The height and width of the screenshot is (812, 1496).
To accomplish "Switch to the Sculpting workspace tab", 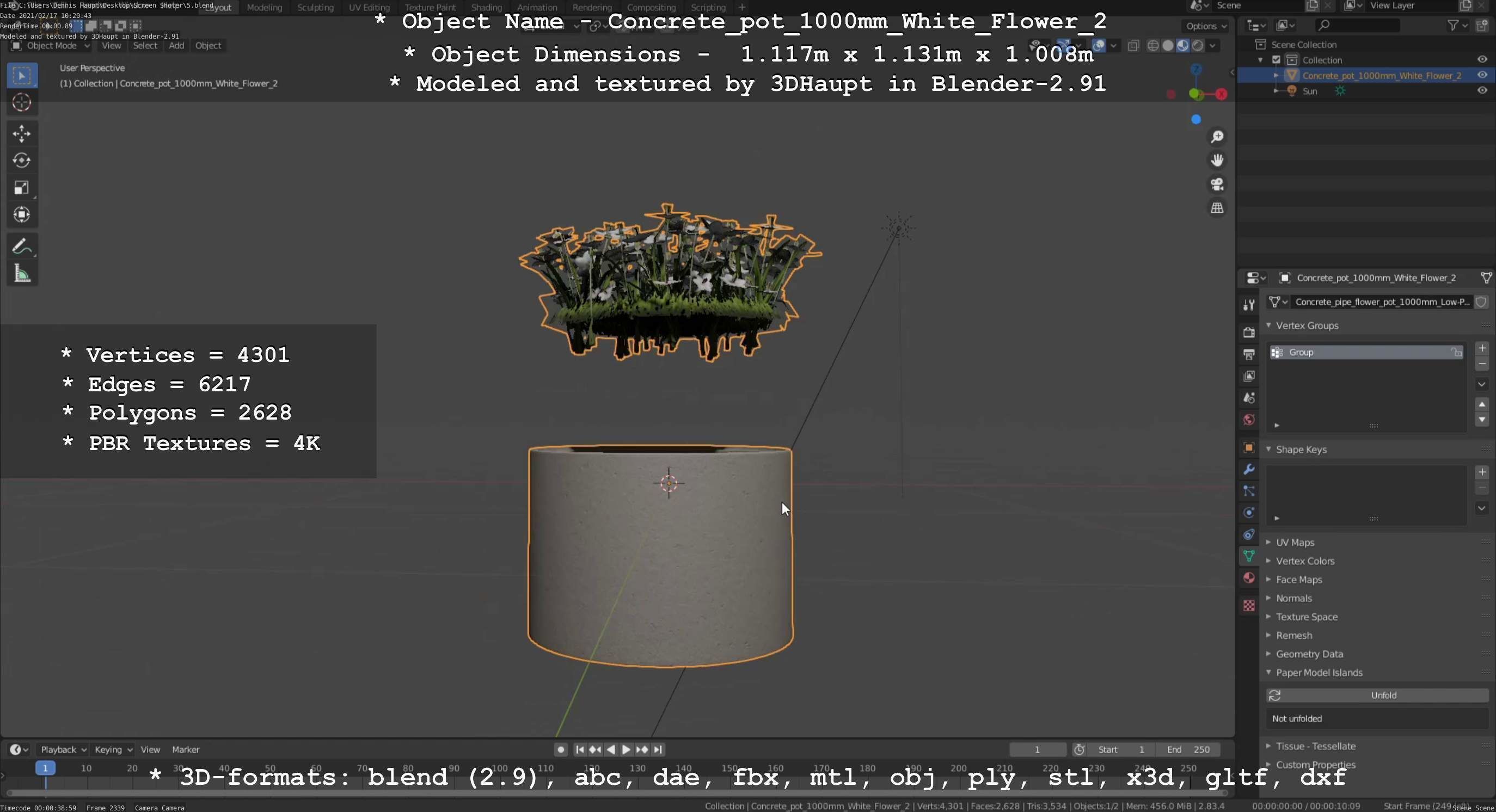I will [x=315, y=8].
